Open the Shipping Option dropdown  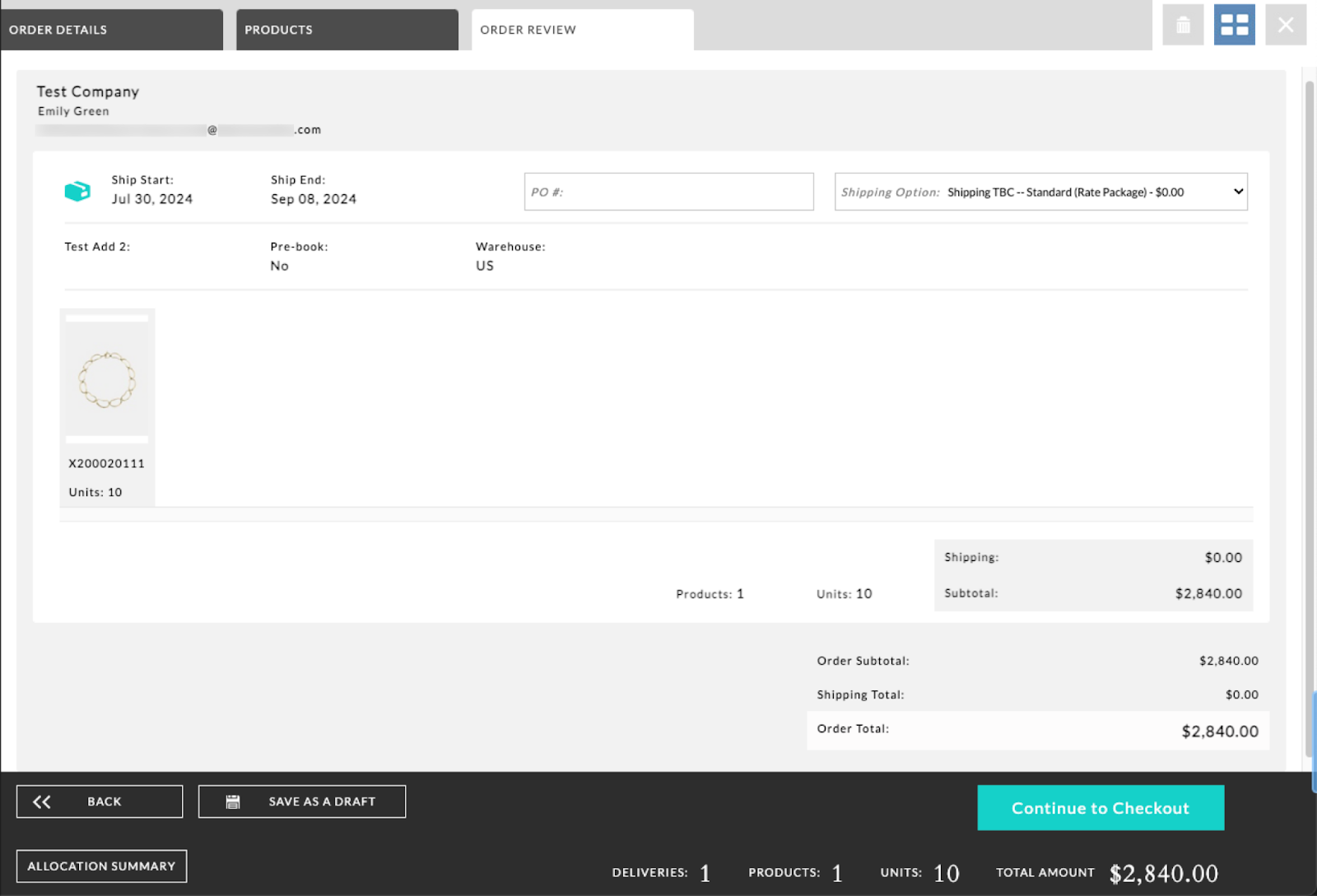tap(1040, 192)
